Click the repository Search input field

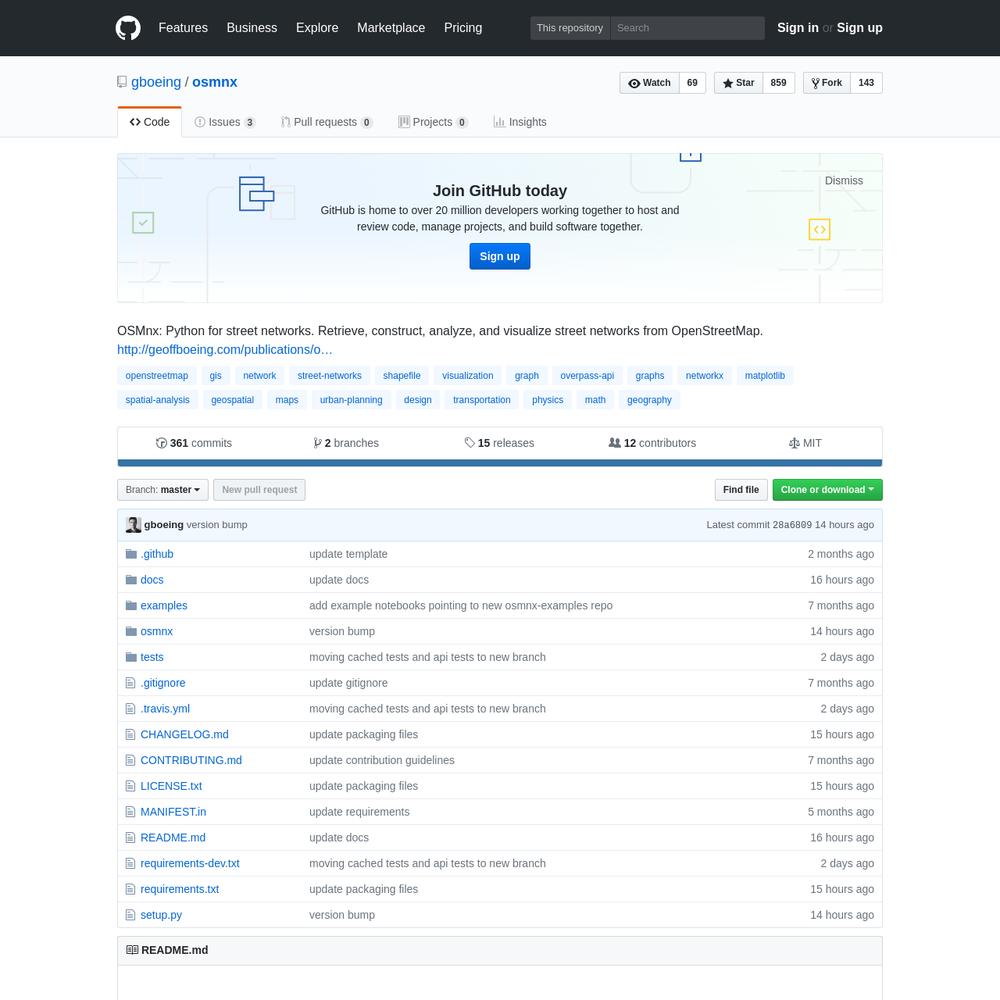click(x=688, y=28)
